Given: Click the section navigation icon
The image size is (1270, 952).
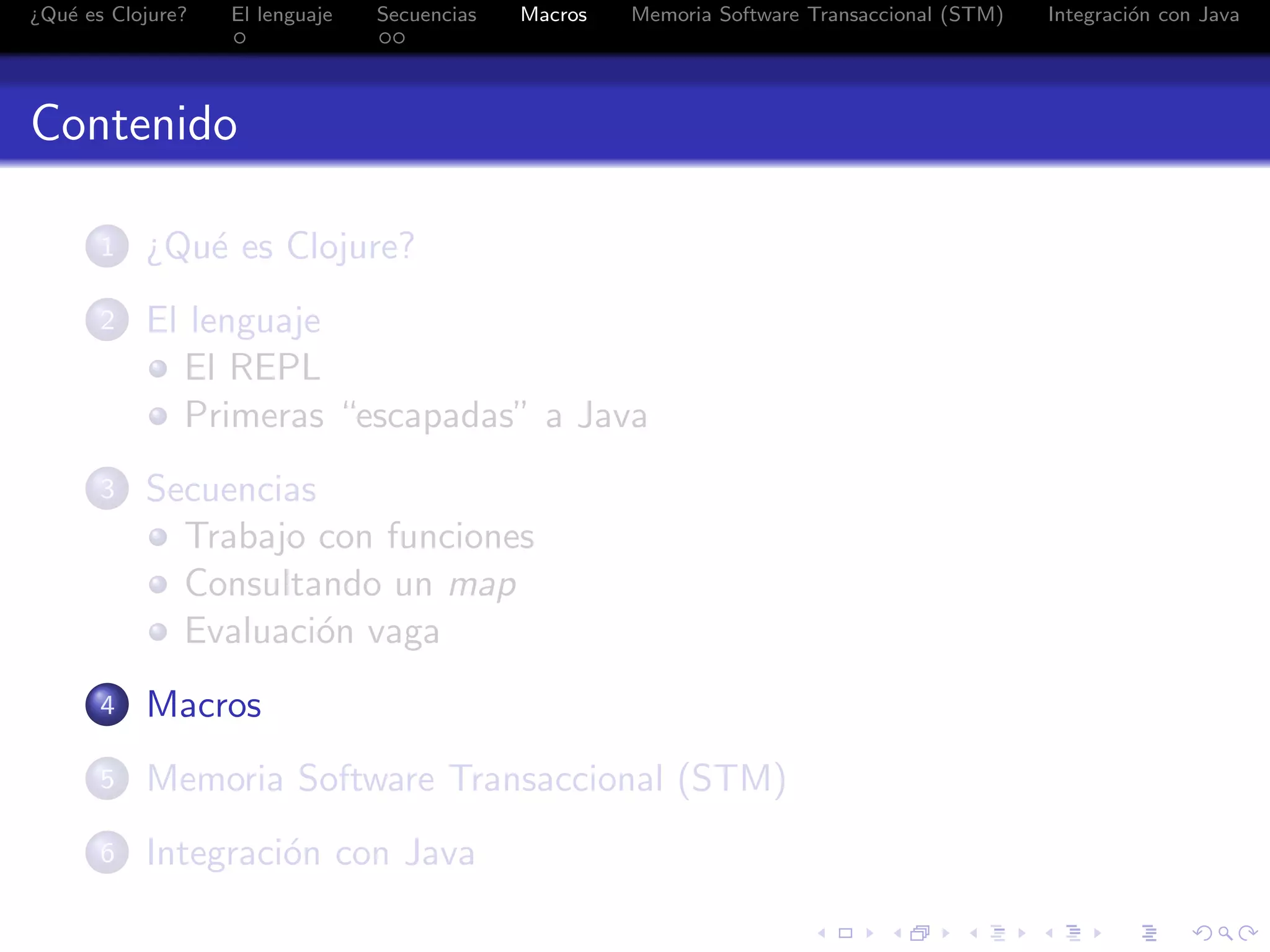Looking at the screenshot, I should (x=1073, y=933).
